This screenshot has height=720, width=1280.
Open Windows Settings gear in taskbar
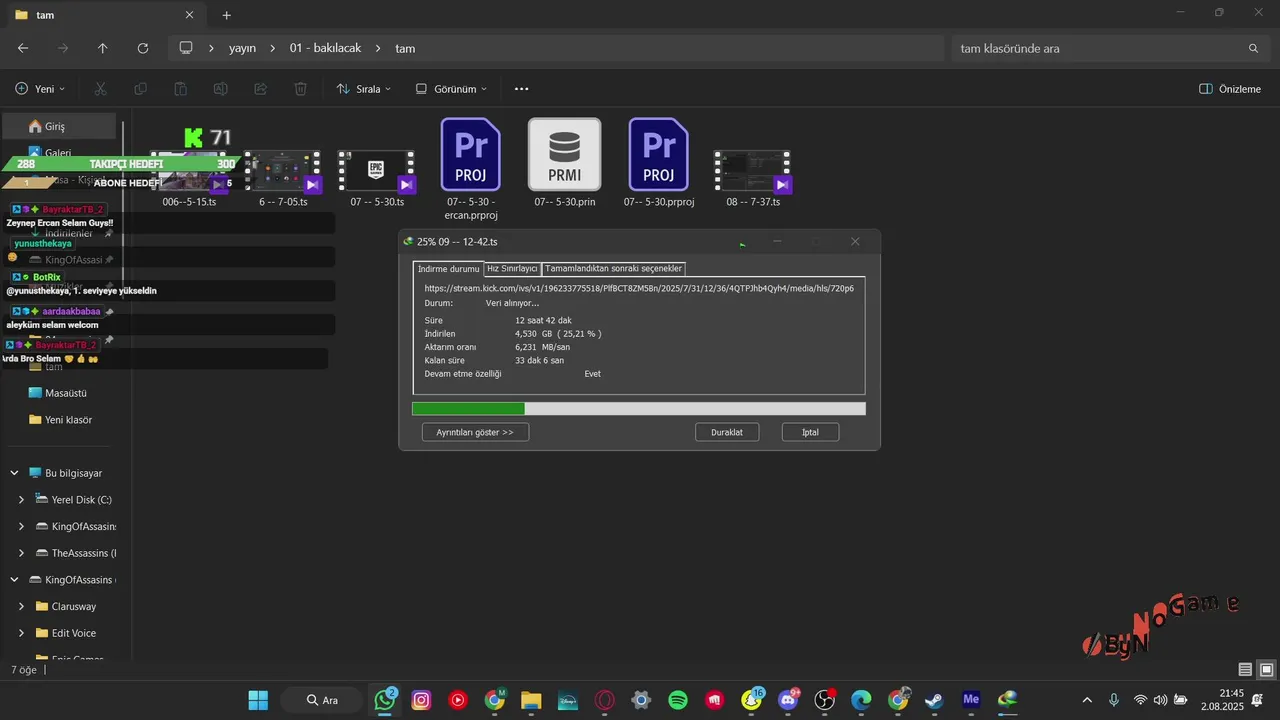642,700
